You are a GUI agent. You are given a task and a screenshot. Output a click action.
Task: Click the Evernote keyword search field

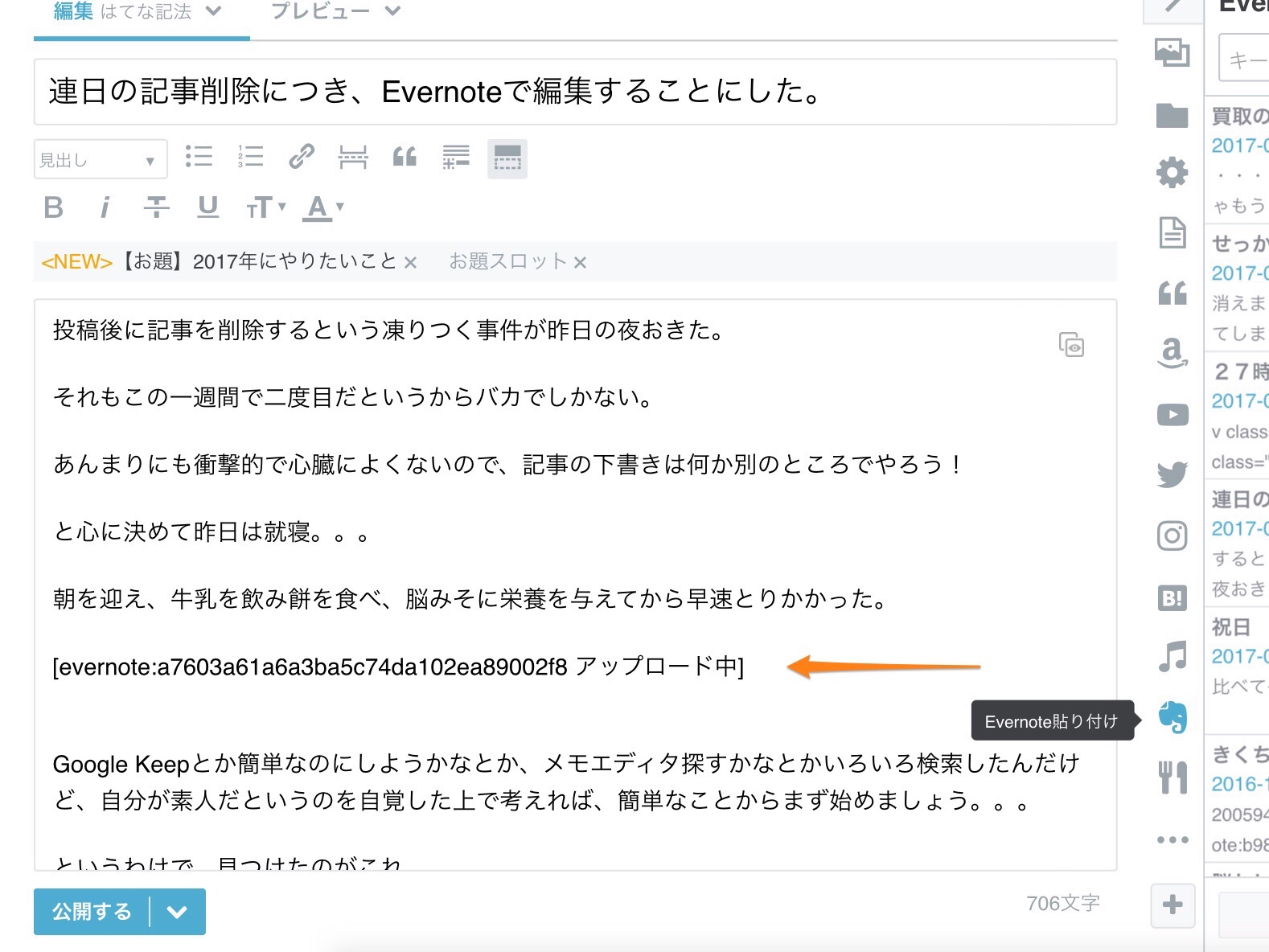1245,58
